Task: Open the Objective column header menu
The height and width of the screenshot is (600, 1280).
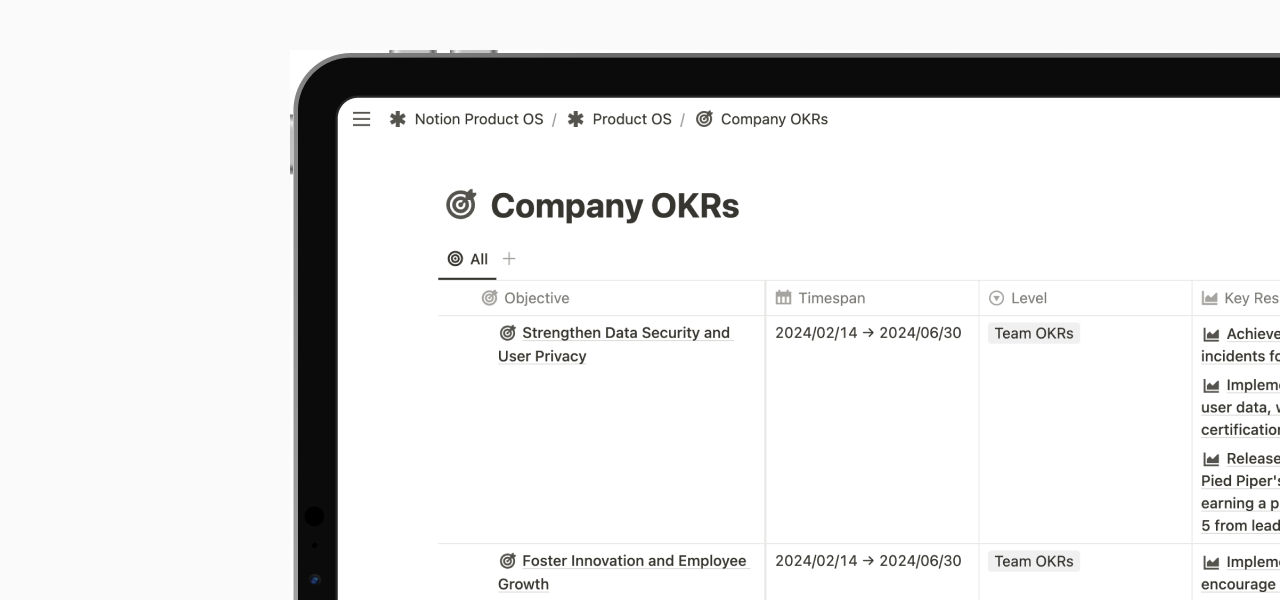Action: tap(537, 298)
